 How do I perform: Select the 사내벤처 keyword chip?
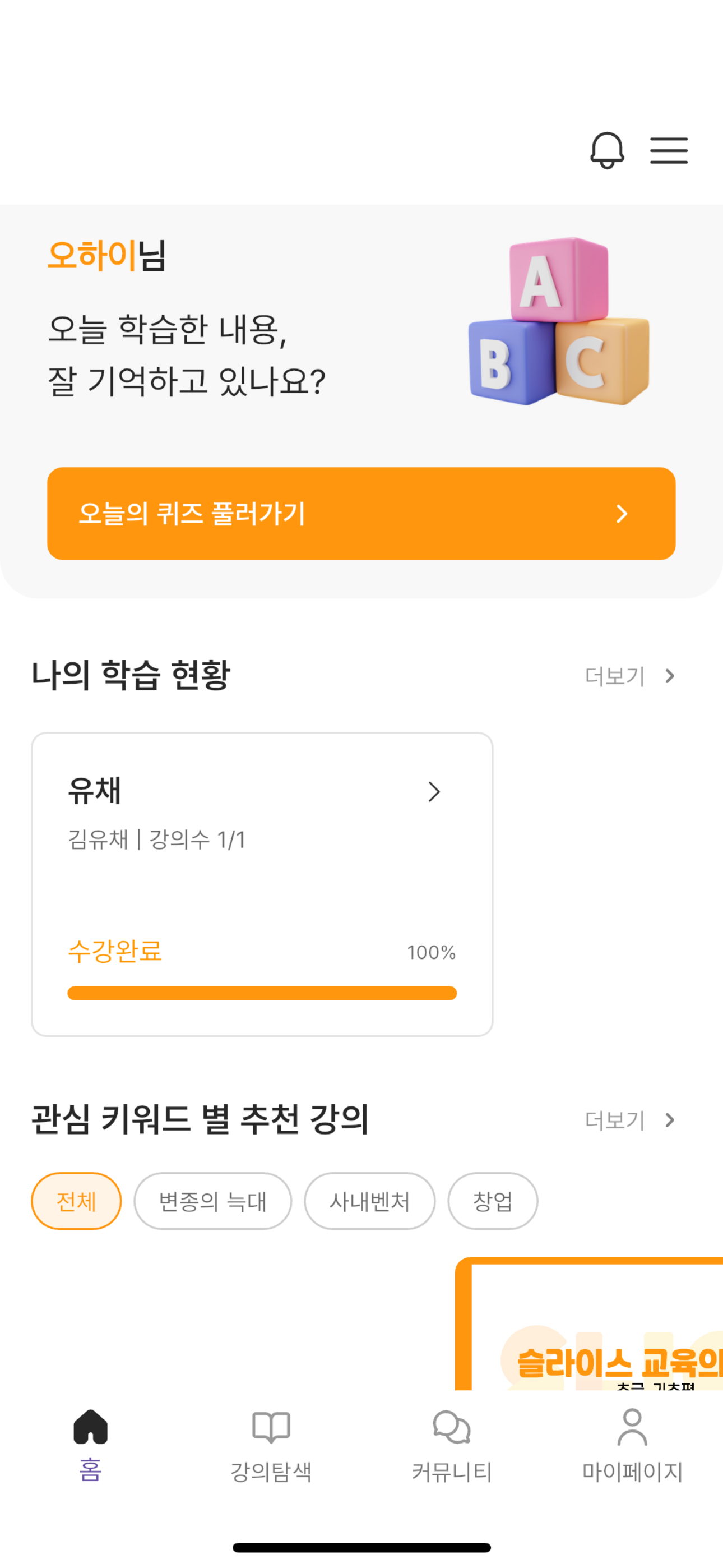pyautogui.click(x=369, y=1201)
